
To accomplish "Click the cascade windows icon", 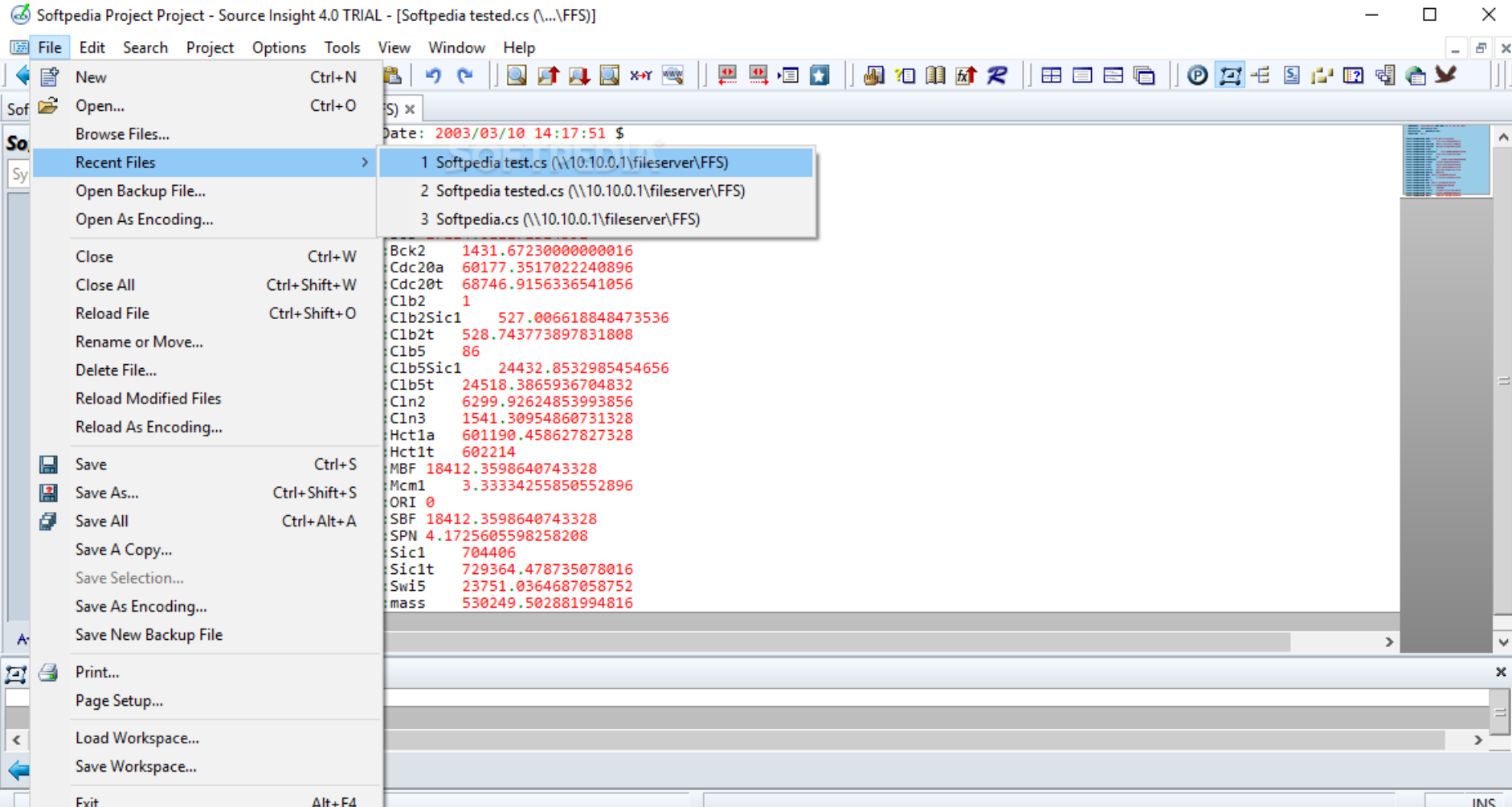I will [1144, 76].
